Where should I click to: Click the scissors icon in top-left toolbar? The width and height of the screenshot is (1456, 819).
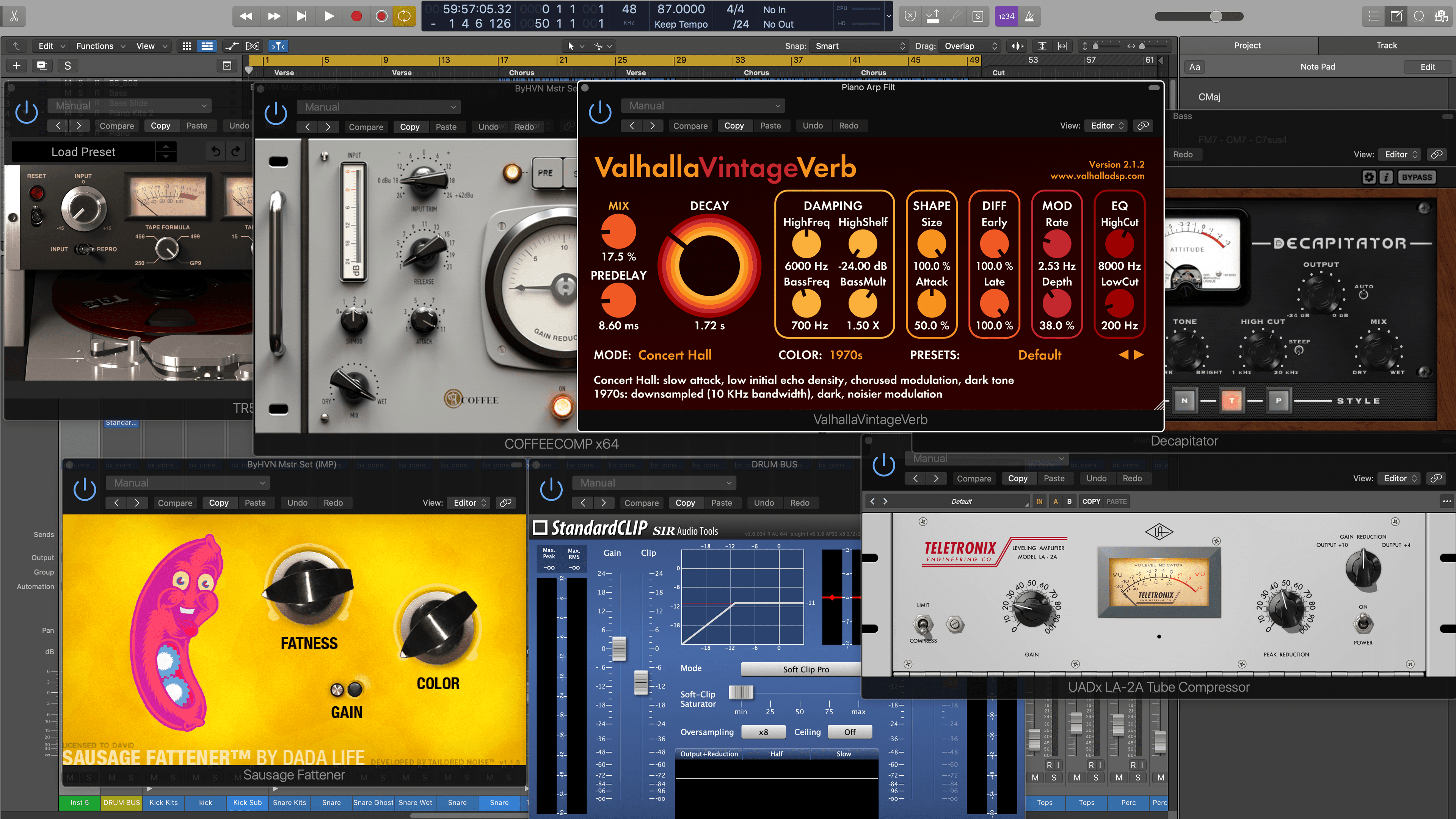[14, 16]
